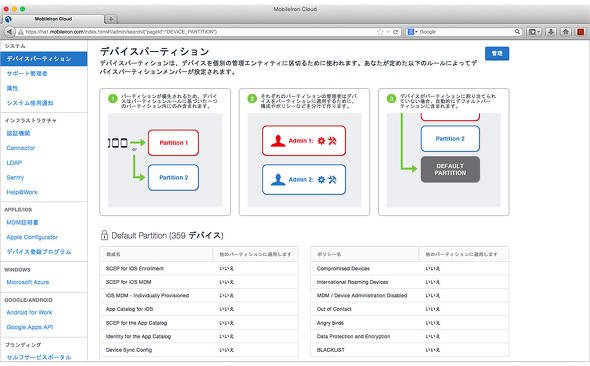Click the blue Admin 2 box in diagram

pos(304,179)
